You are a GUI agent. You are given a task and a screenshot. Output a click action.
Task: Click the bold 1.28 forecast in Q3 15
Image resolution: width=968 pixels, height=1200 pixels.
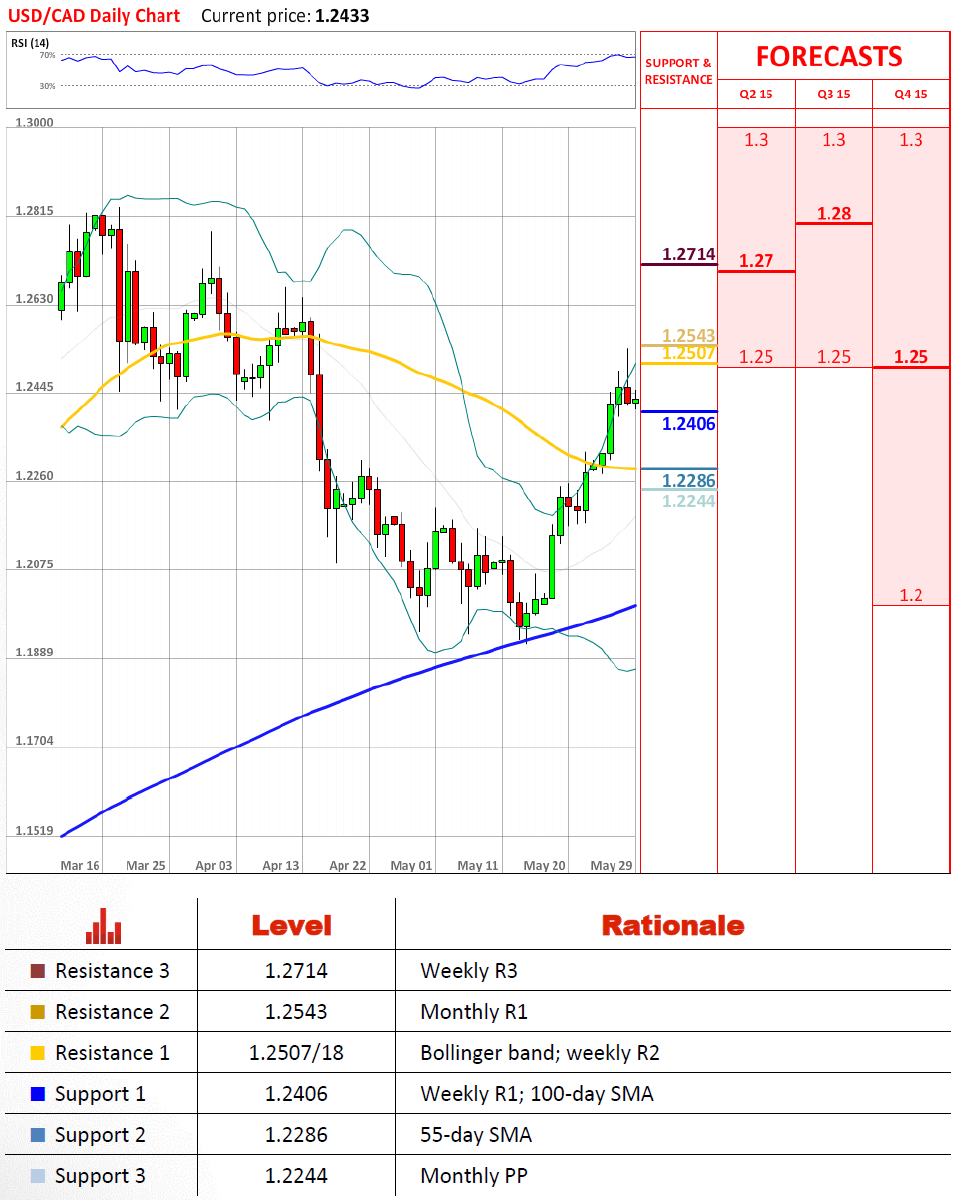coord(834,213)
